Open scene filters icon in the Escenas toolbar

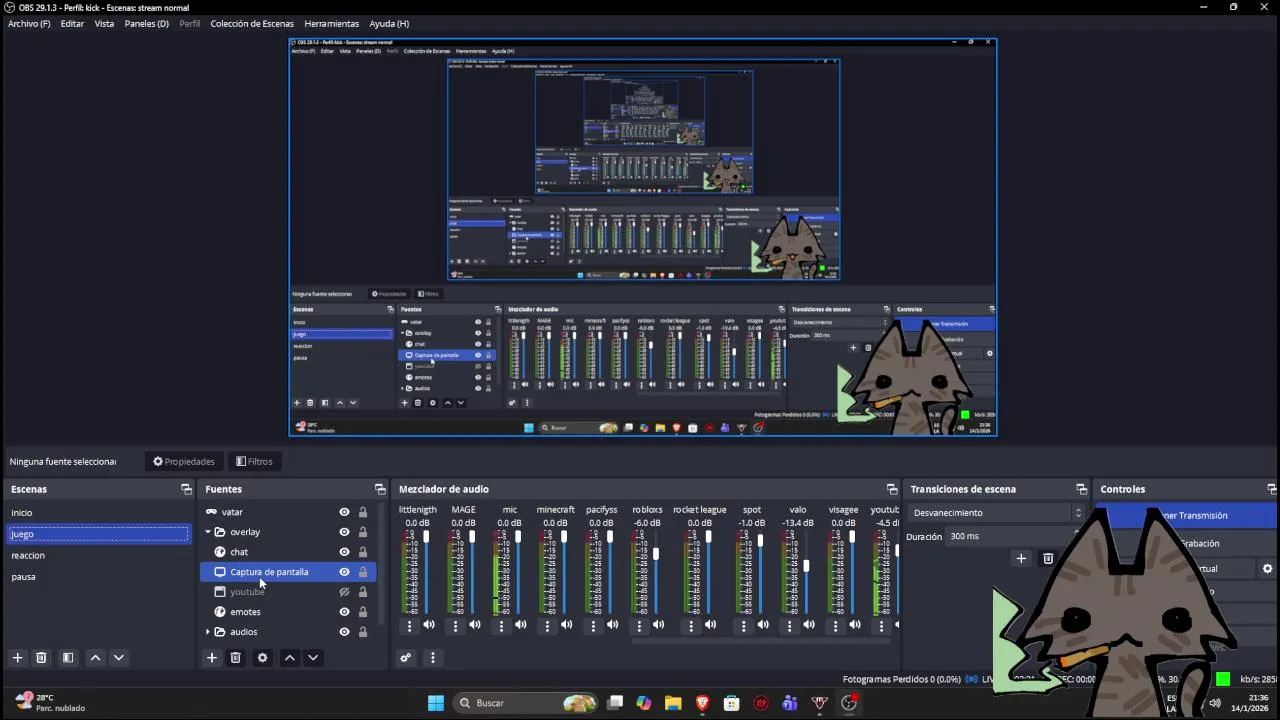(x=68, y=658)
